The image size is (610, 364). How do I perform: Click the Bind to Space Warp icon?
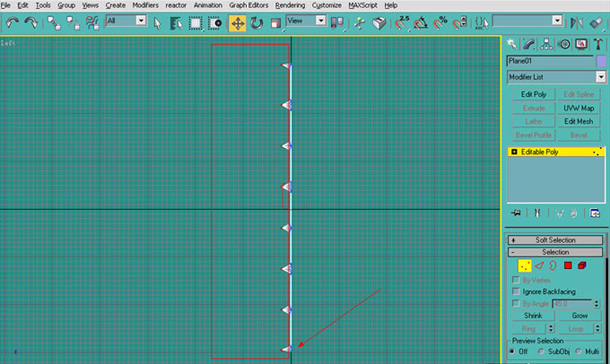(x=92, y=23)
